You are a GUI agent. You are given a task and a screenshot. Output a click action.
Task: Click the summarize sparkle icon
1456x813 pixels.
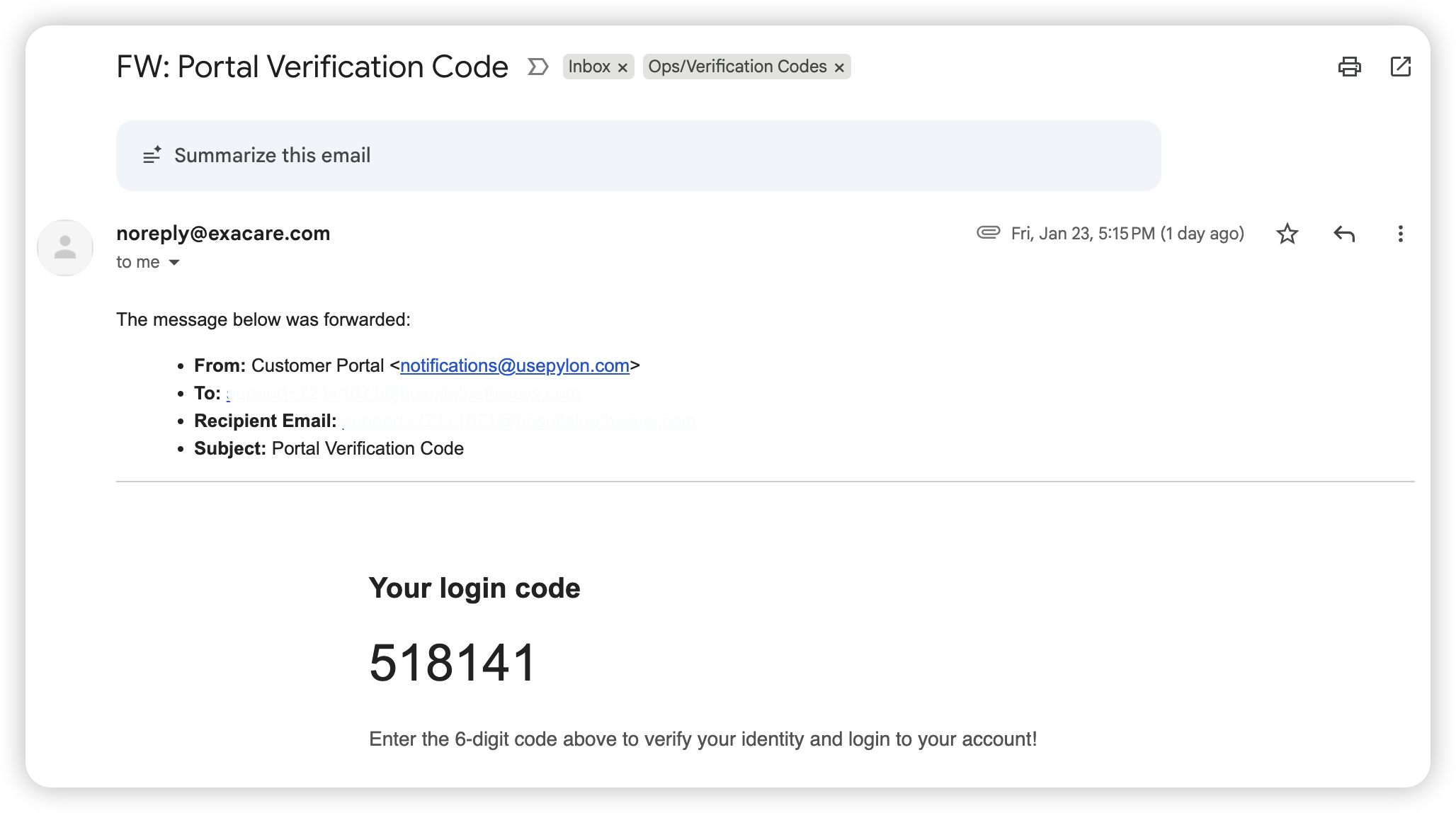pos(152,155)
